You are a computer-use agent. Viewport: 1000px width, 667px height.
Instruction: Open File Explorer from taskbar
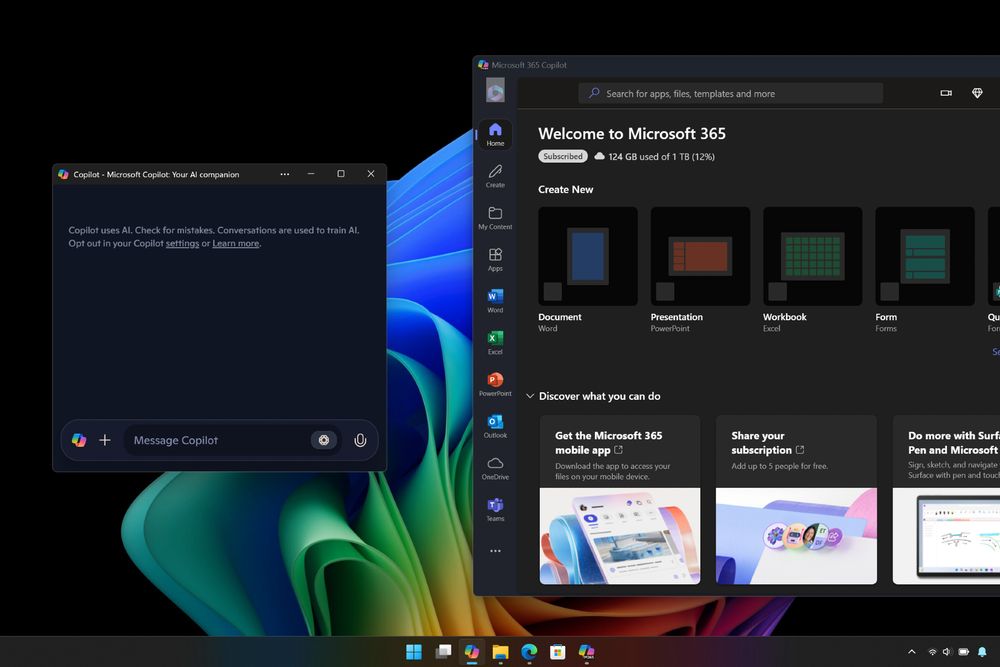click(x=501, y=652)
